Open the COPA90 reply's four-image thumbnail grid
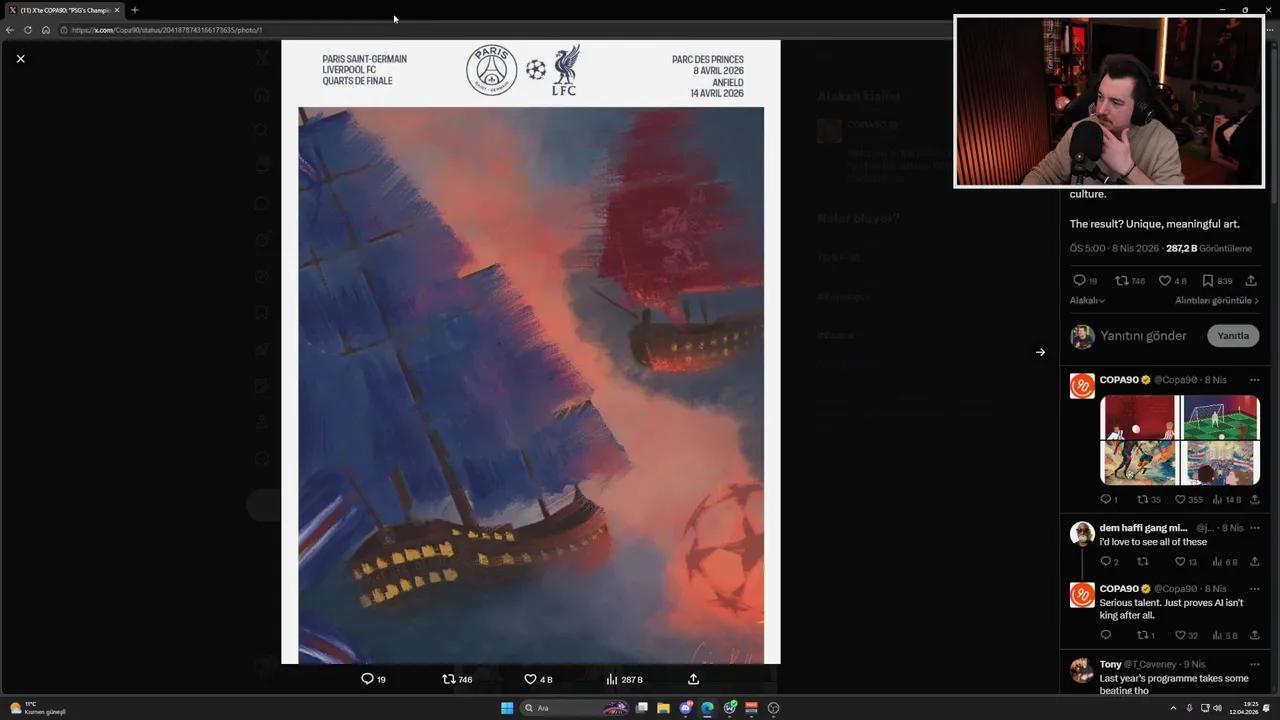Image resolution: width=1280 pixels, height=720 pixels. [1180, 440]
